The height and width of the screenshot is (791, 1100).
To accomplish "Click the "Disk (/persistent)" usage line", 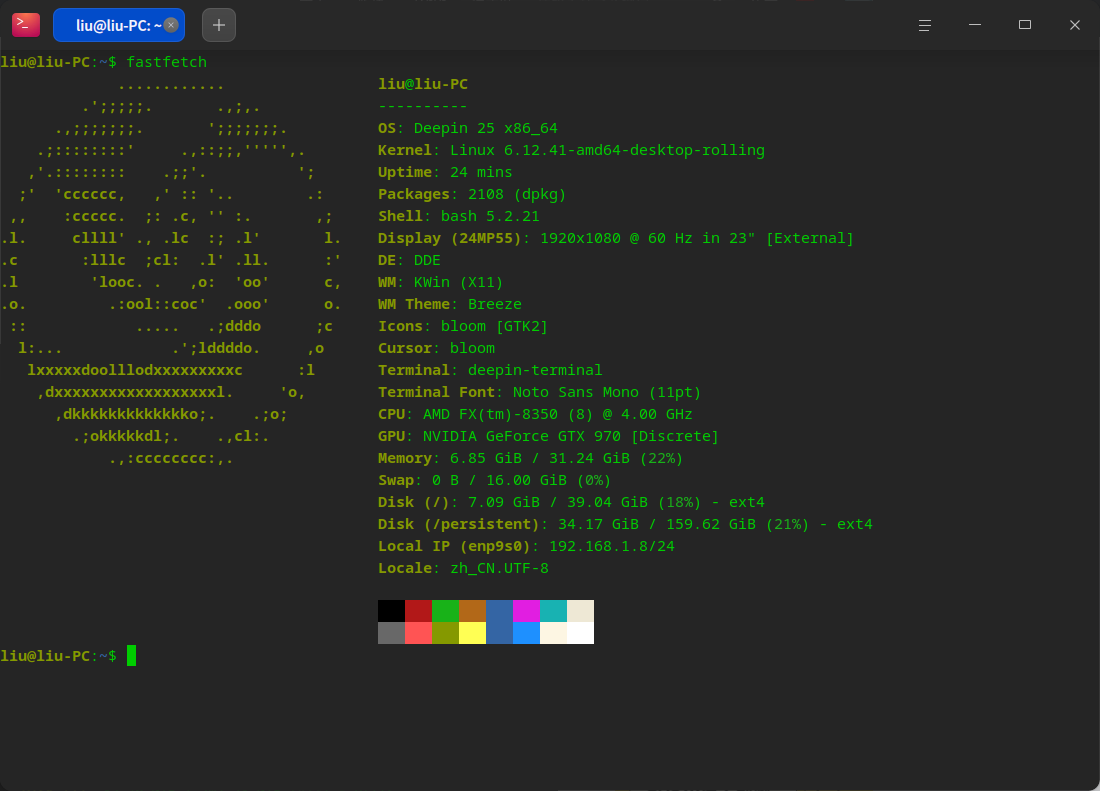I will click(x=625, y=525).
